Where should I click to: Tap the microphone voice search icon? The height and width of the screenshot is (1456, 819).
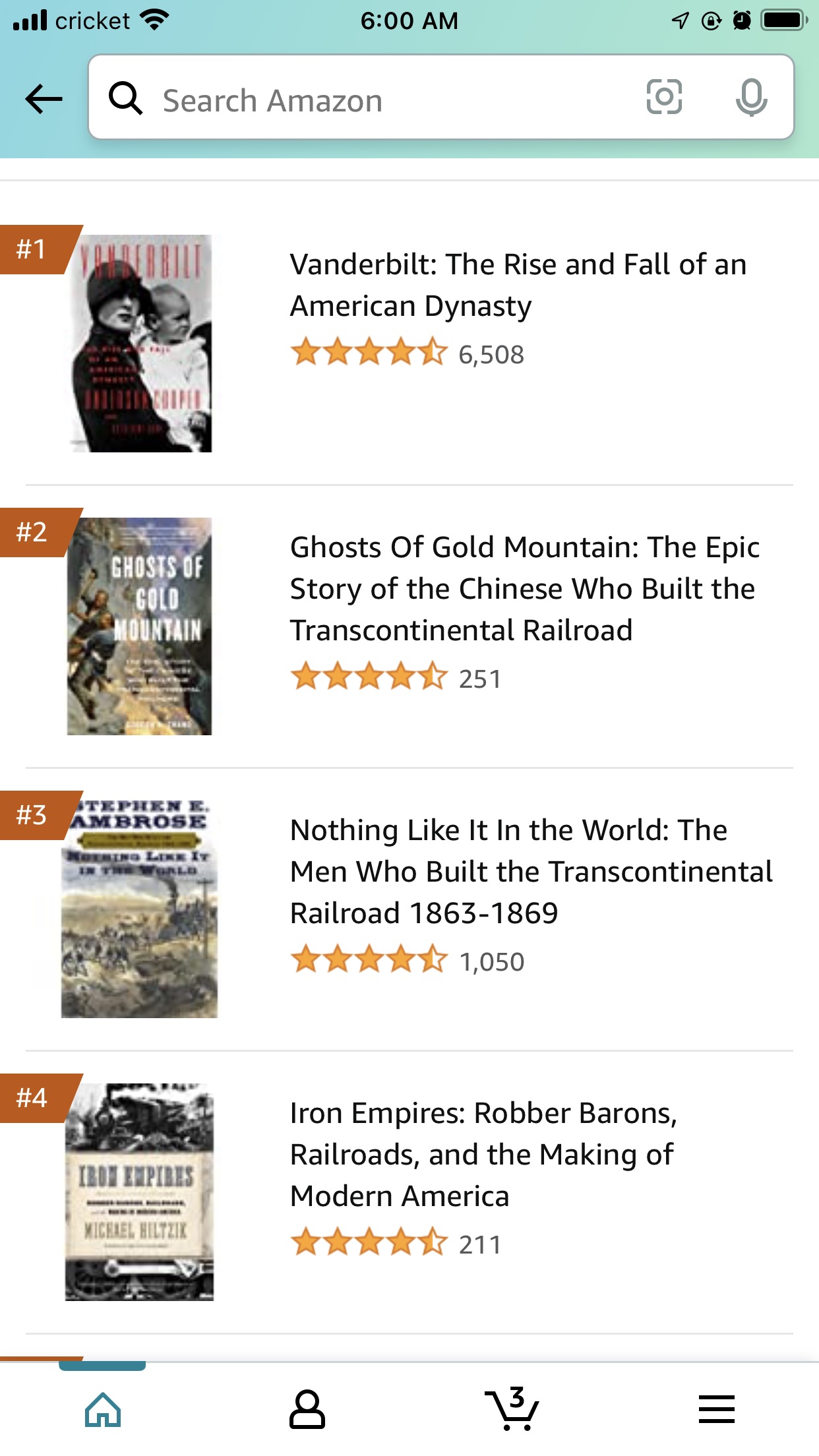click(751, 98)
